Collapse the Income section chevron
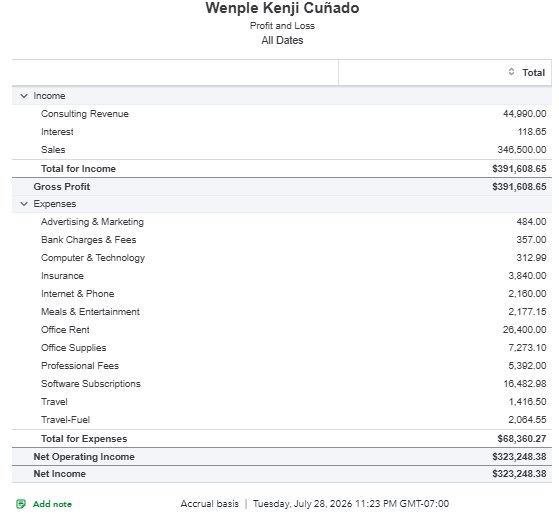Viewport: 559px width, 522px height. (x=24, y=96)
